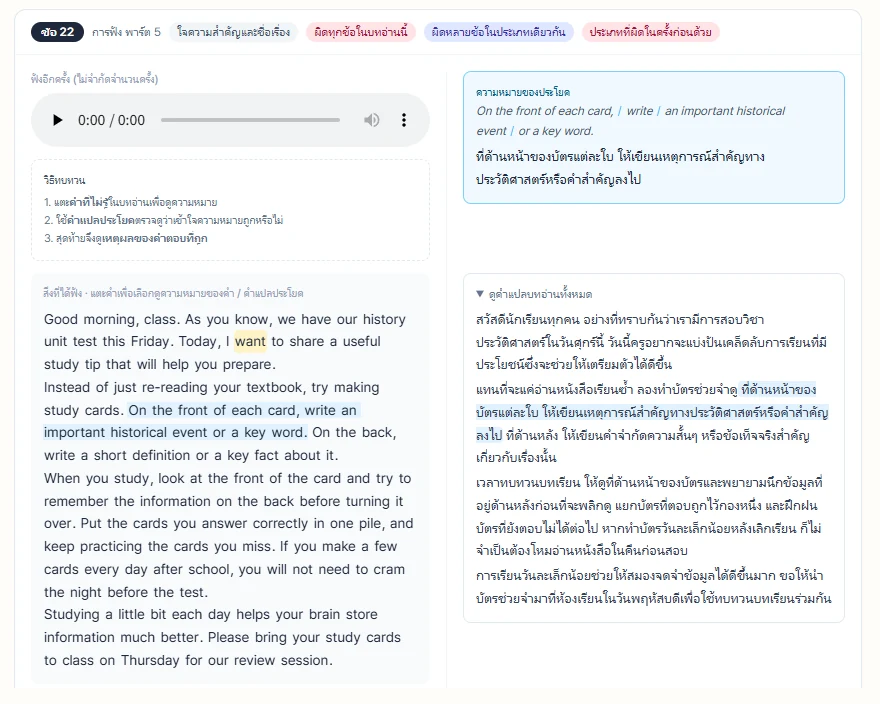Screen dimensions: 880x704
Task: Click the การฟัง พาร์ต 5 label
Action: pos(126,32)
